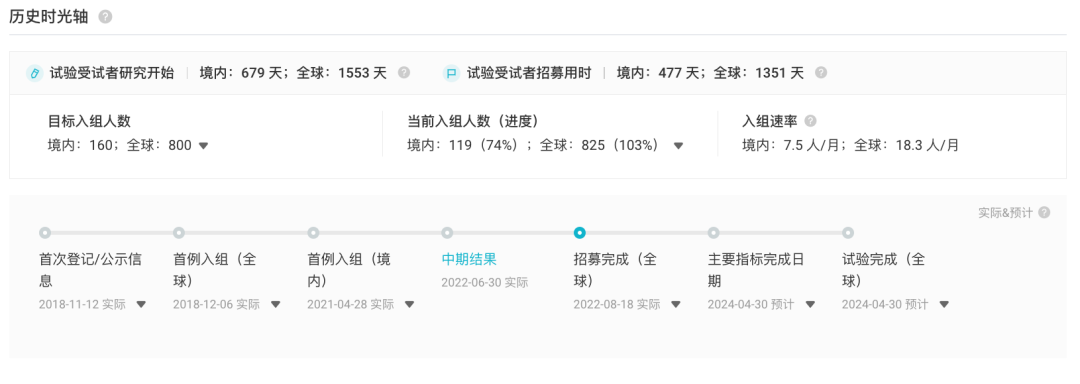Expand 目标入组人数 dropdown arrow
The height and width of the screenshot is (384, 1080).
[x=203, y=145]
